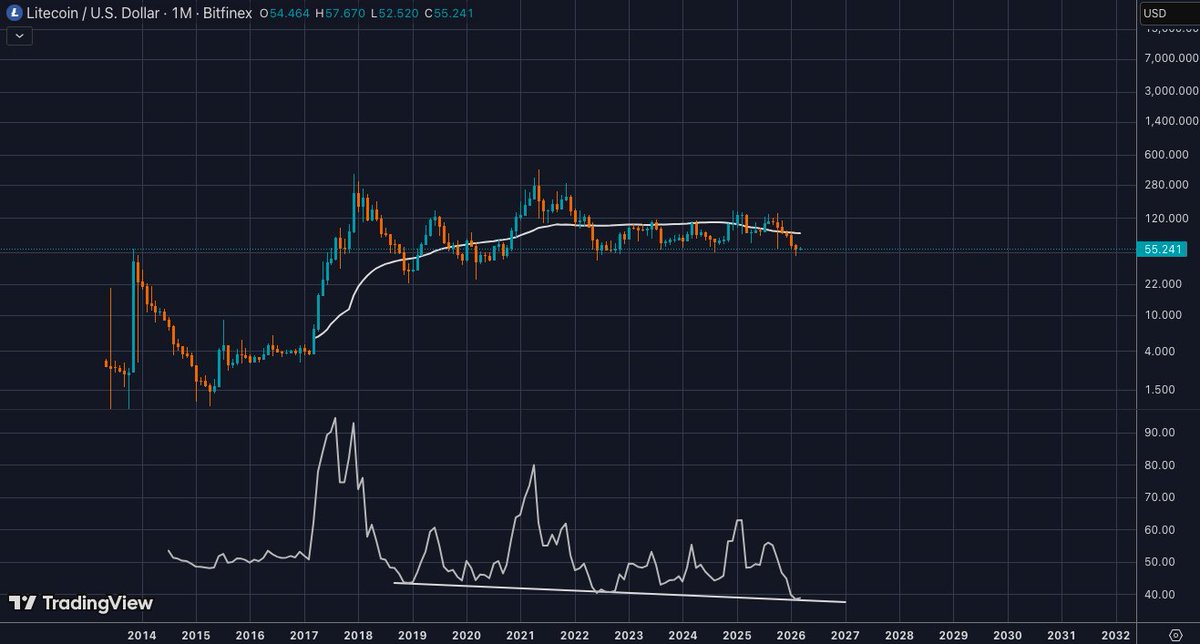Click 2020 on the time axis

466,635
